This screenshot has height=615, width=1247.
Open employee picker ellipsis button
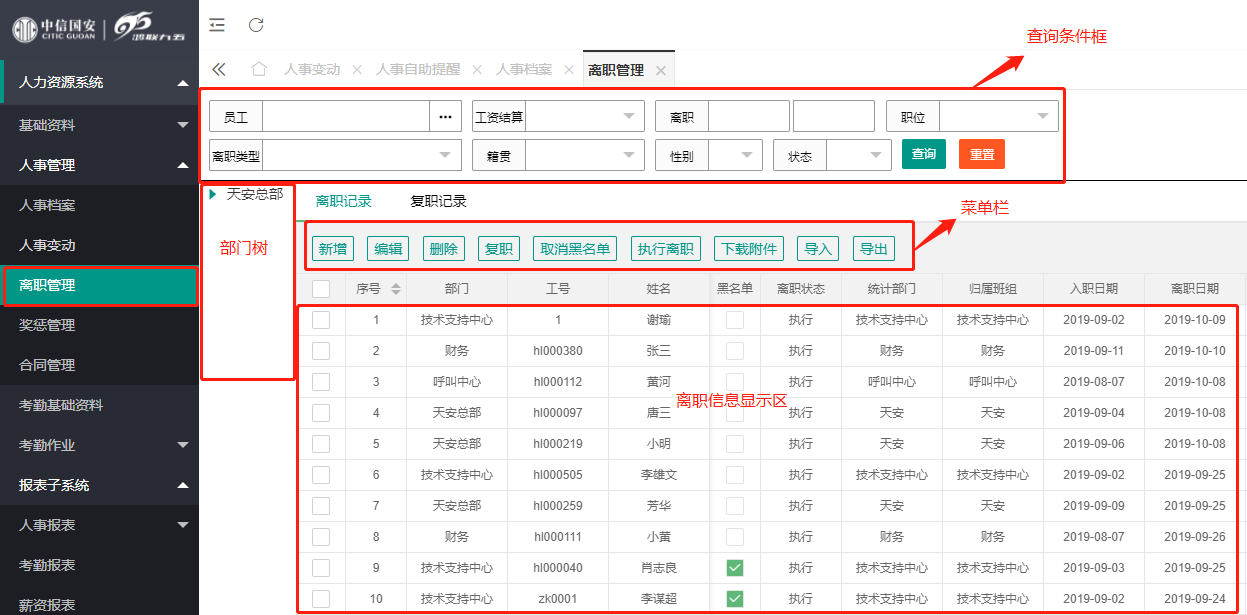(x=445, y=117)
